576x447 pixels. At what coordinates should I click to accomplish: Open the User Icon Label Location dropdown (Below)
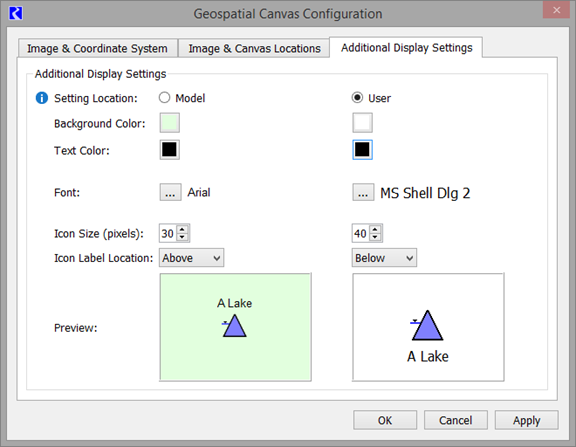click(384, 258)
